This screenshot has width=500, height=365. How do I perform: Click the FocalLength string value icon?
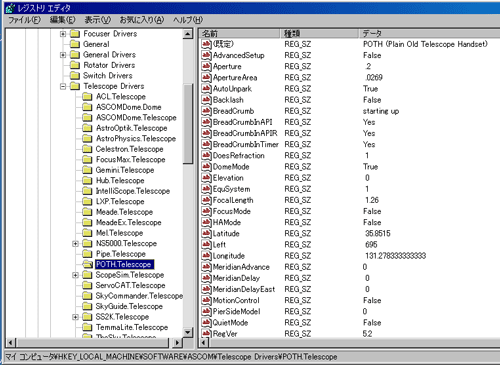click(x=206, y=200)
